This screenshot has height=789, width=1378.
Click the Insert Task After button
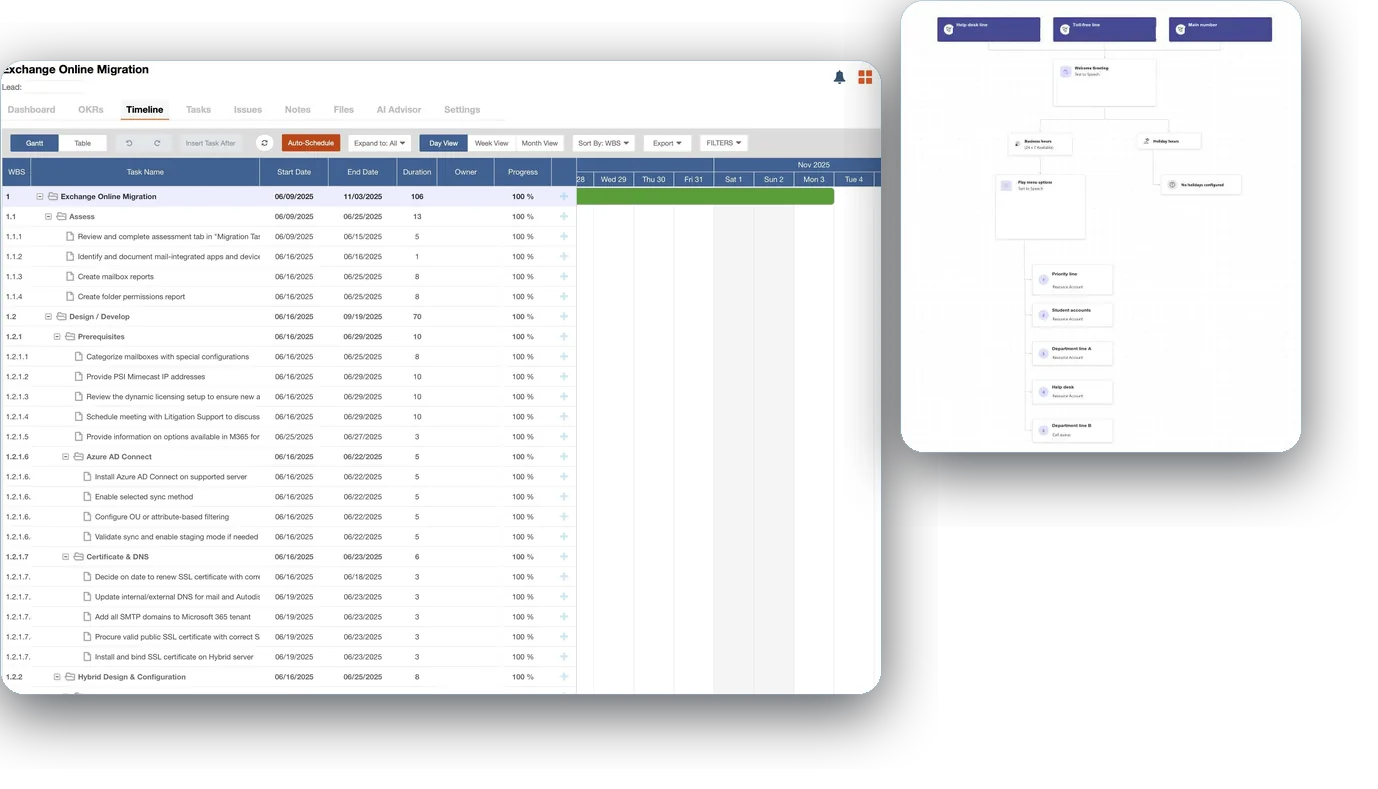click(x=211, y=143)
